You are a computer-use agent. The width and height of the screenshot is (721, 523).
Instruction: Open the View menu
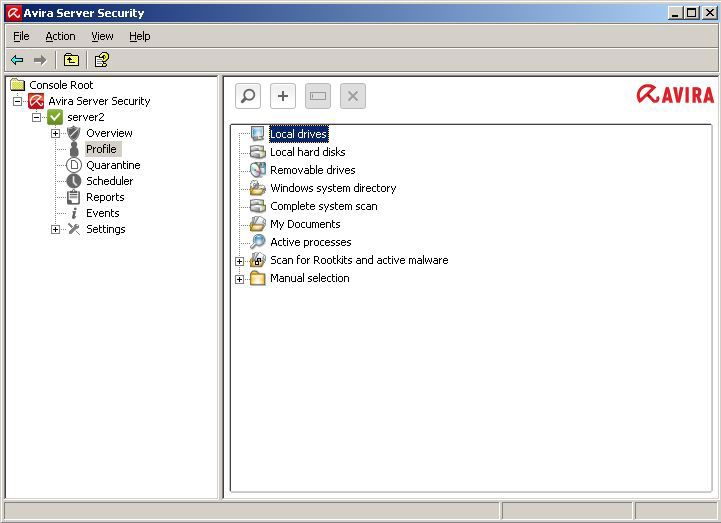pyautogui.click(x=102, y=36)
